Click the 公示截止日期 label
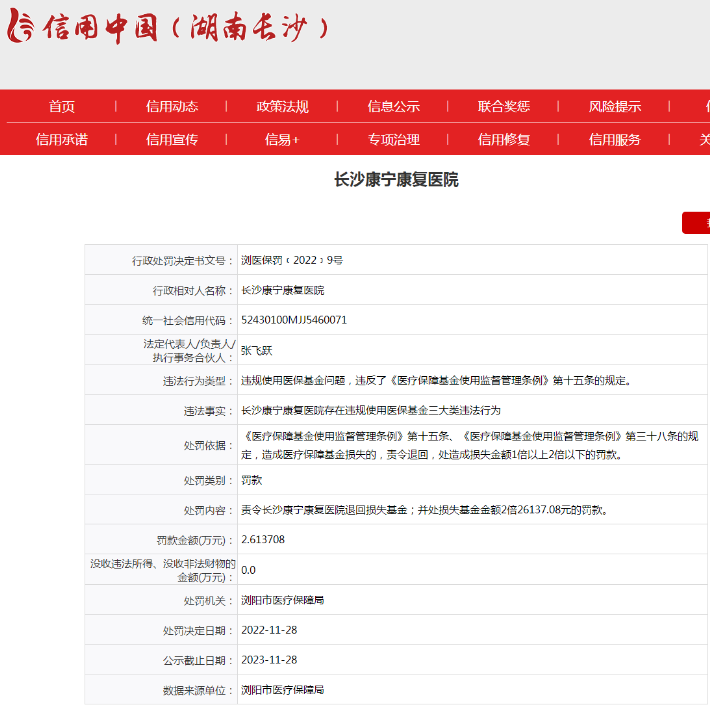Image resolution: width=710 pixels, height=708 pixels. pyautogui.click(x=198, y=660)
